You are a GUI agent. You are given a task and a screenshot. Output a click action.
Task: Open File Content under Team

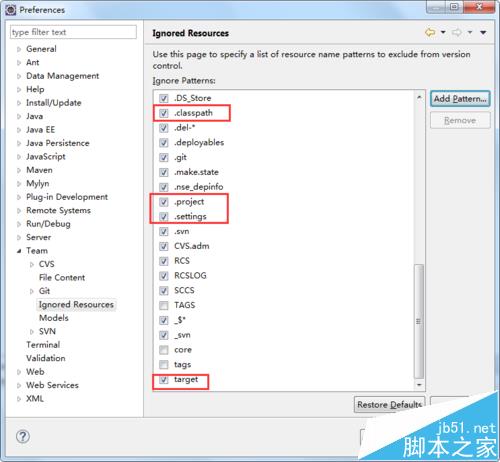pos(62,277)
